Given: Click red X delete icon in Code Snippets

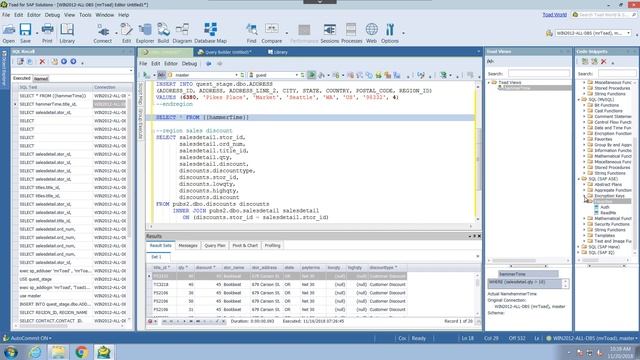Looking at the screenshot, I should (604, 62).
